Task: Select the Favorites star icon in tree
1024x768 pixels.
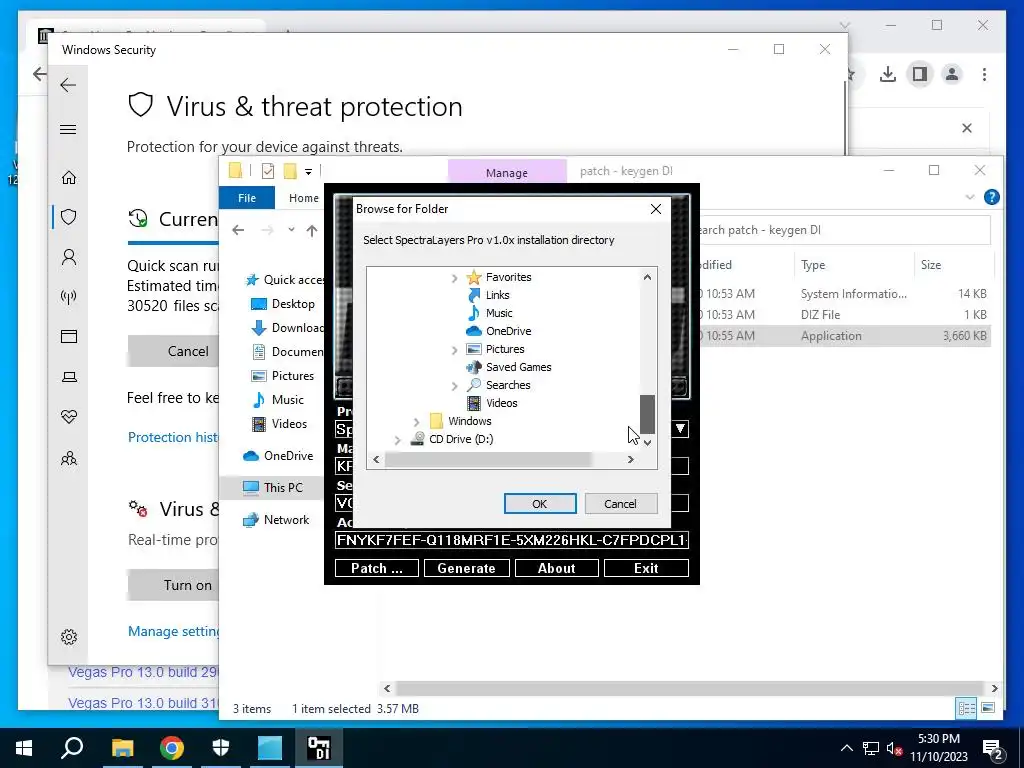Action: coord(474,277)
